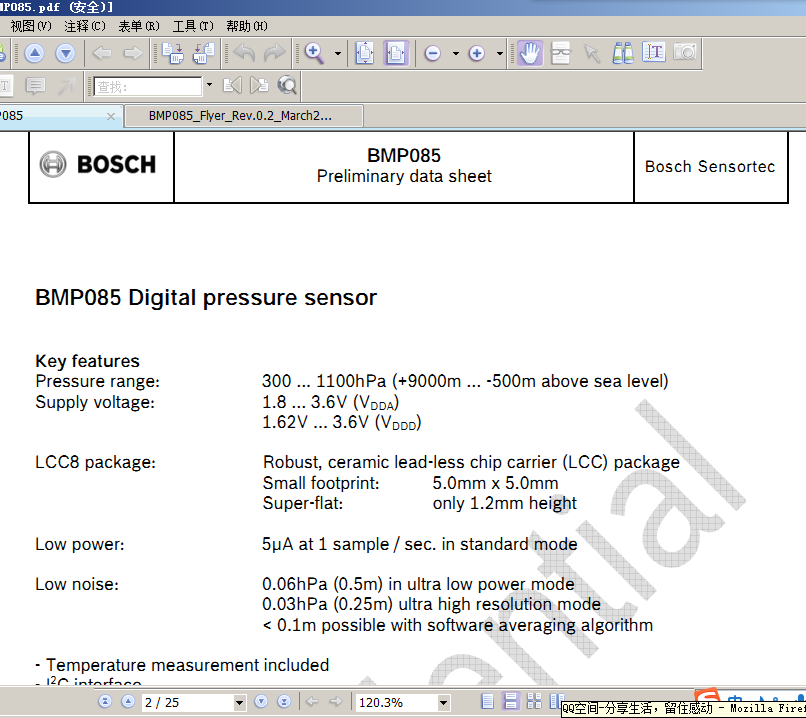Click the greyed-out previous view left arrow in top toolbar
Screen dimensions: 806x718
click(x=102, y=53)
